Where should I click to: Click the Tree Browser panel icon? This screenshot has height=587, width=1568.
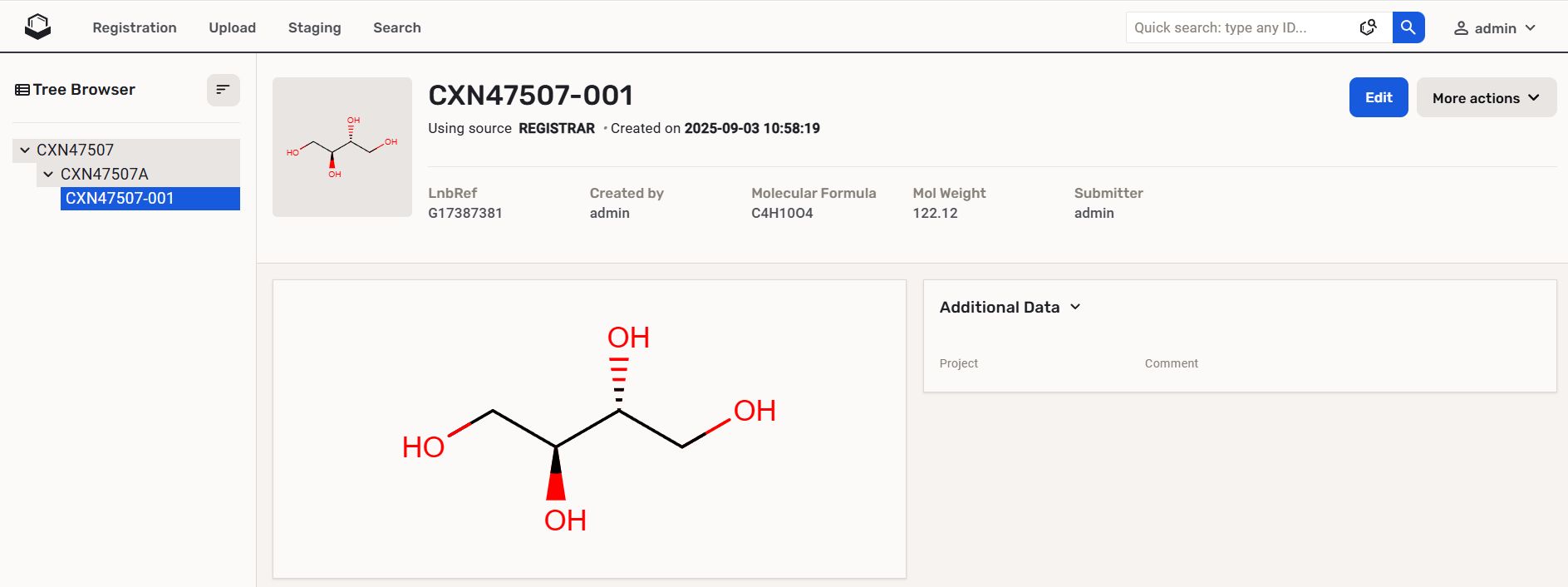tap(22, 90)
